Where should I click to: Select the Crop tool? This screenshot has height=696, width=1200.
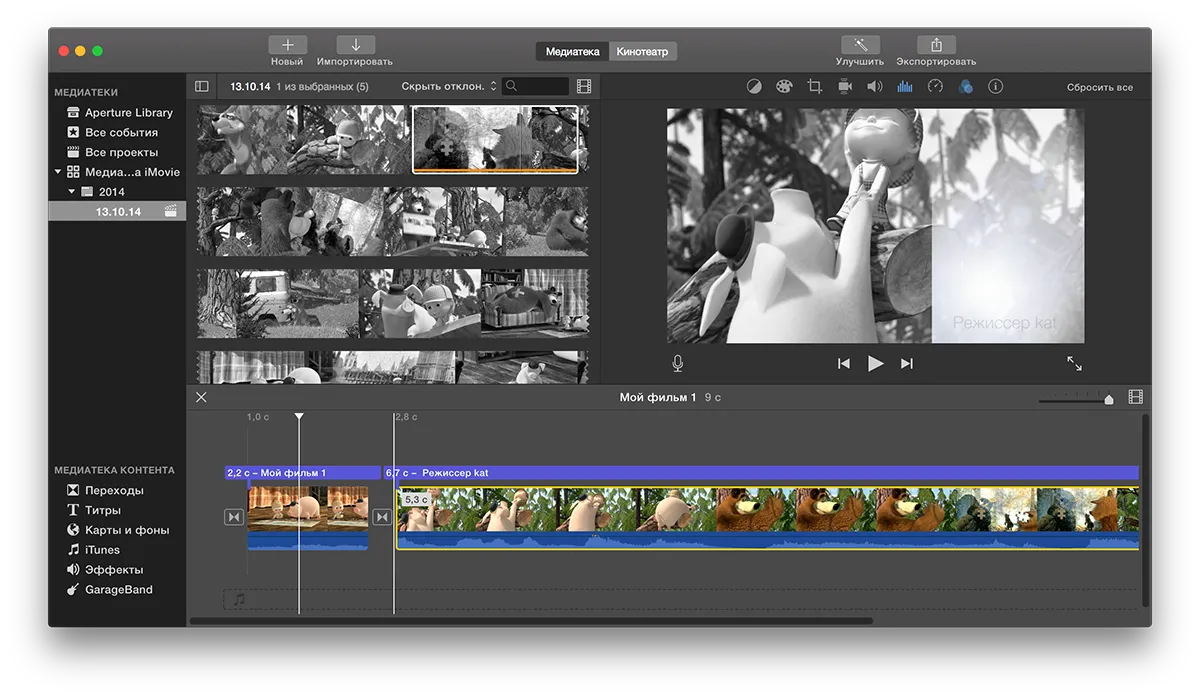(814, 87)
